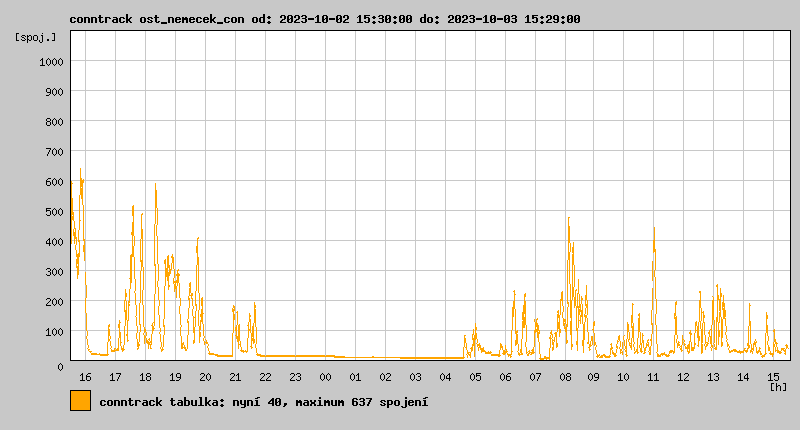Click the [spoj.] axis unit label
Viewport: 800px width, 430px height.
(35, 37)
